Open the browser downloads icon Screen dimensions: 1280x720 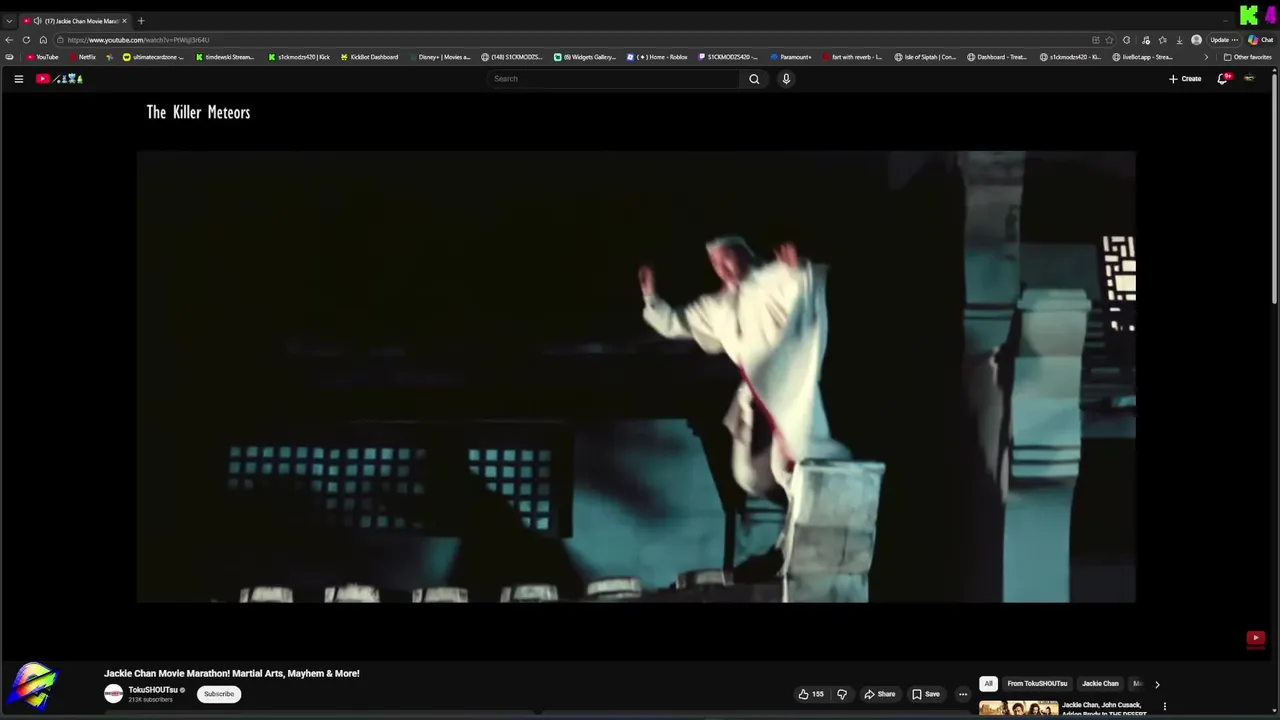click(x=1179, y=40)
